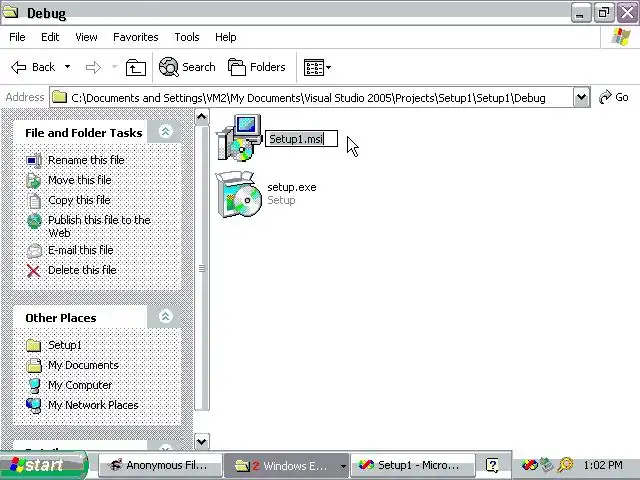Screen dimensions: 640x480
Task: Click the help question mark taskbar icon
Action: (492, 465)
